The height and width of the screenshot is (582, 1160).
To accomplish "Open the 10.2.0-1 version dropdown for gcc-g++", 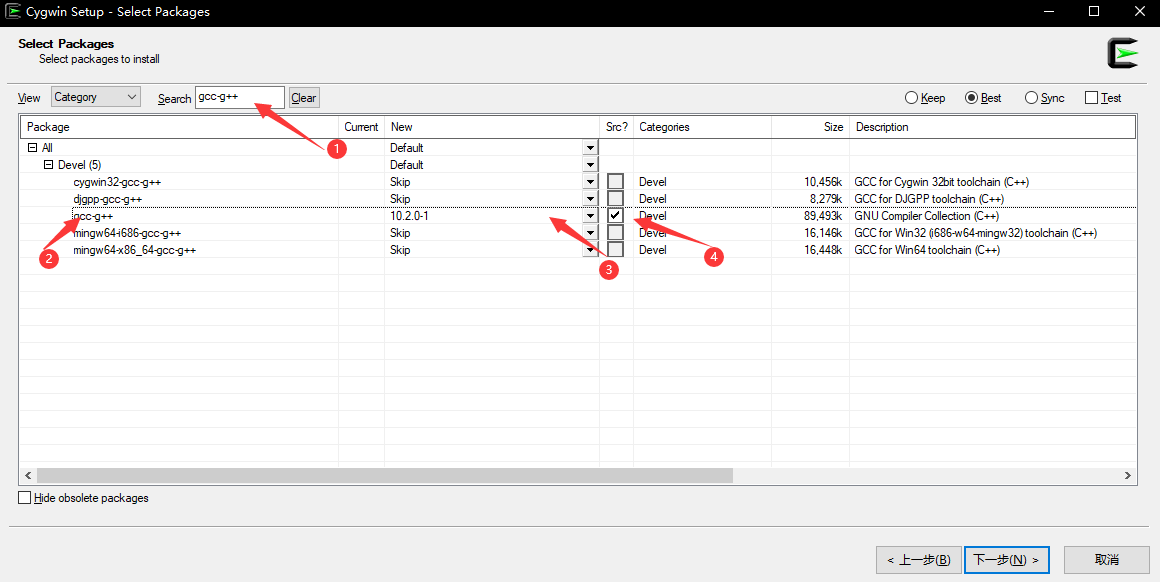I will pos(590,216).
